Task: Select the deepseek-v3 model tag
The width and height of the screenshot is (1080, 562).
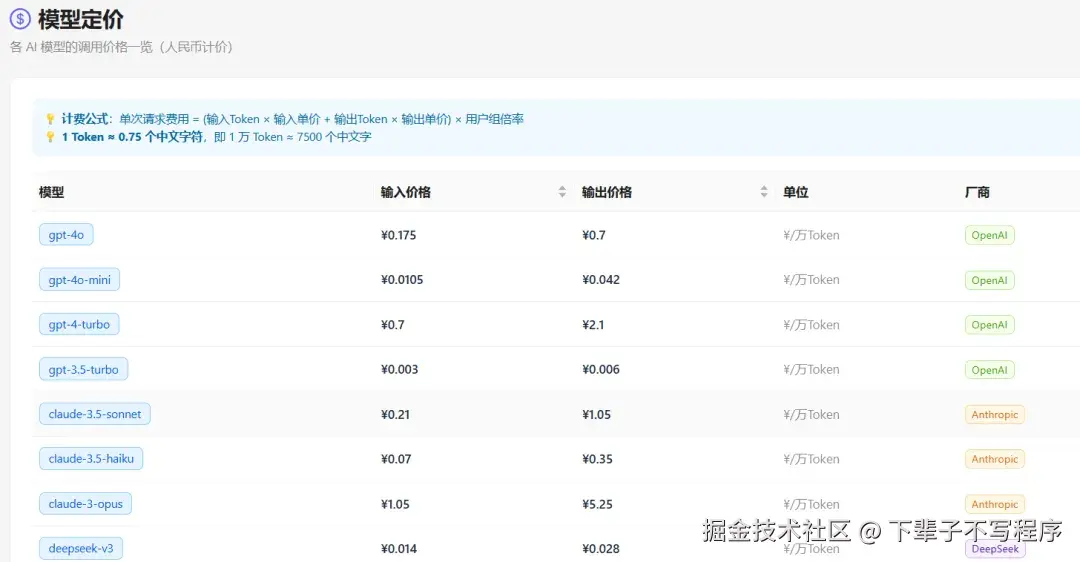Action: point(81,548)
